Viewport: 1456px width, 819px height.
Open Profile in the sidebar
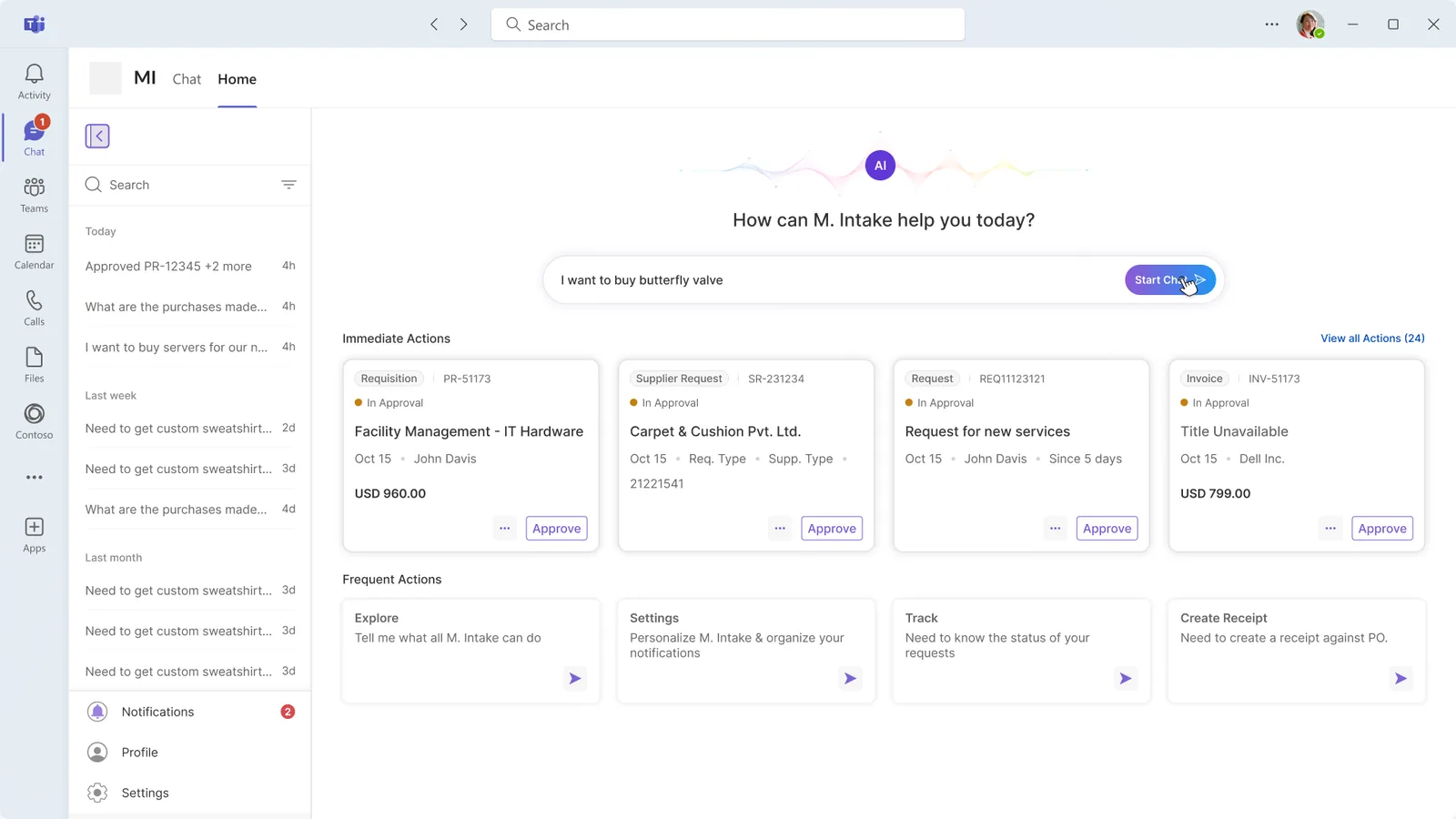tap(190, 753)
